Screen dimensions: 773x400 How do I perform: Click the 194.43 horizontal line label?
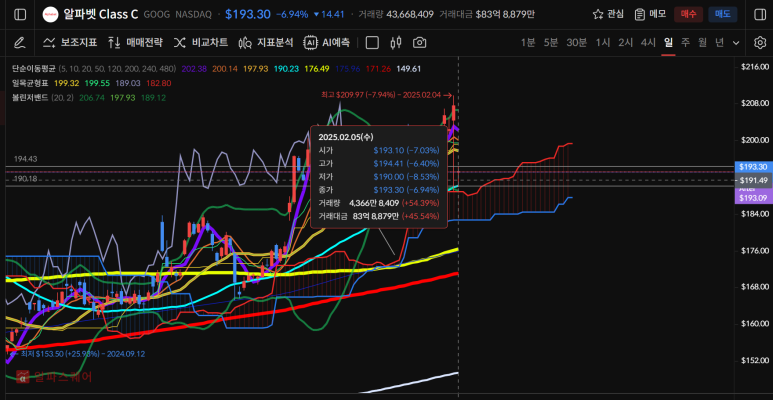26,159
